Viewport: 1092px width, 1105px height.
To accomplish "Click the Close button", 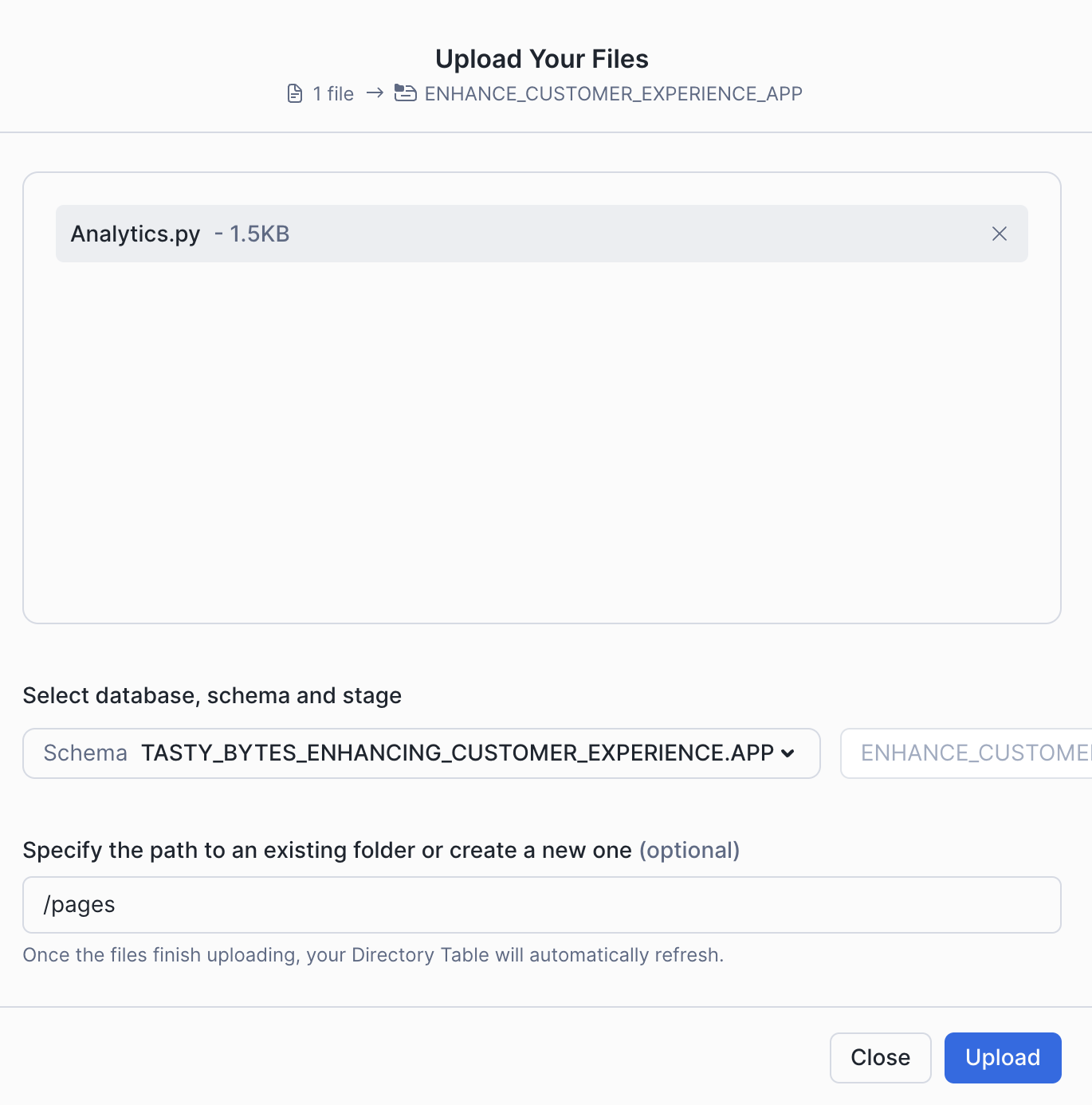I will (880, 1058).
